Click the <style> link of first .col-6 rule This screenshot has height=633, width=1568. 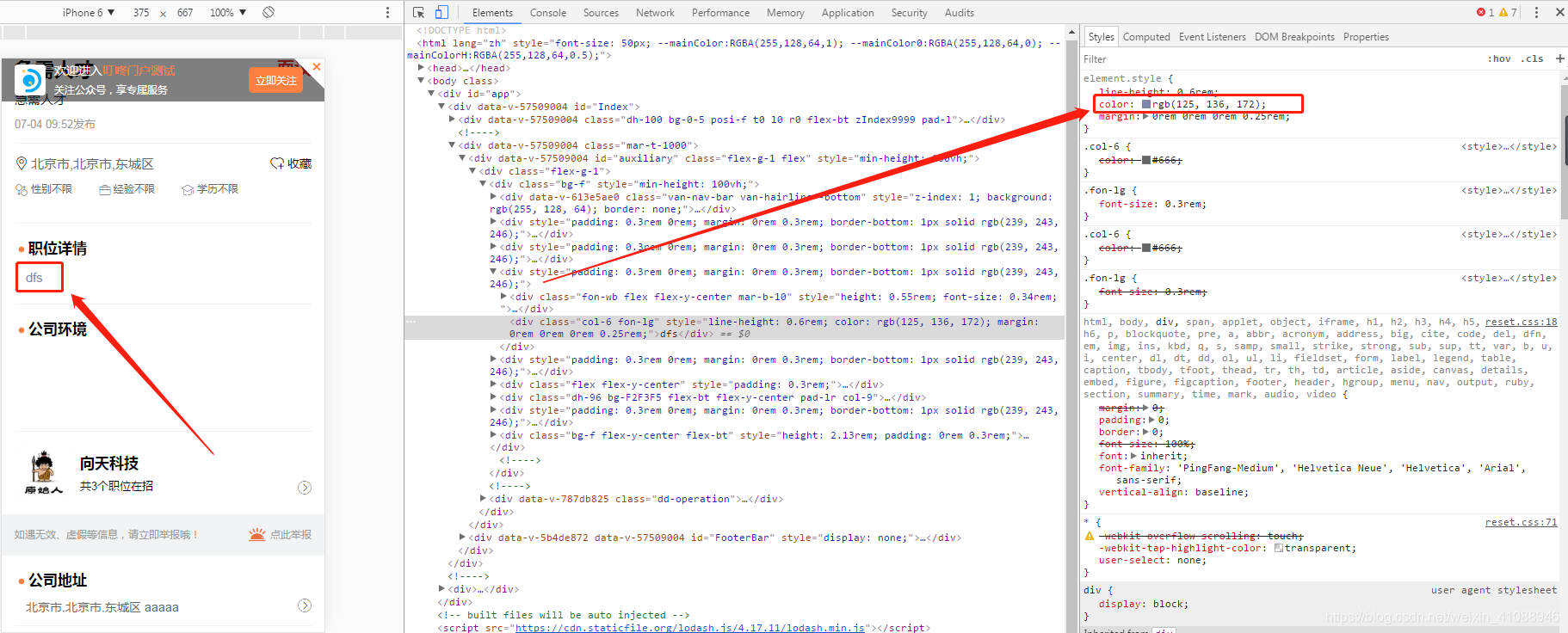pos(1509,146)
